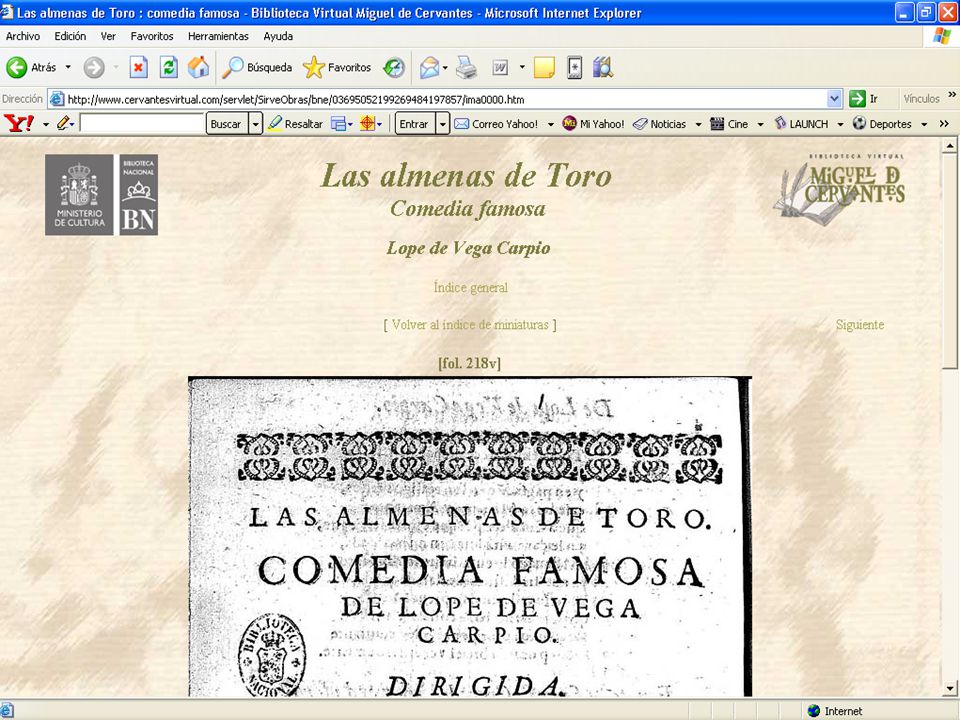This screenshot has width=960, height=720.
Task: Go to Siguiente page link
Action: [x=860, y=324]
